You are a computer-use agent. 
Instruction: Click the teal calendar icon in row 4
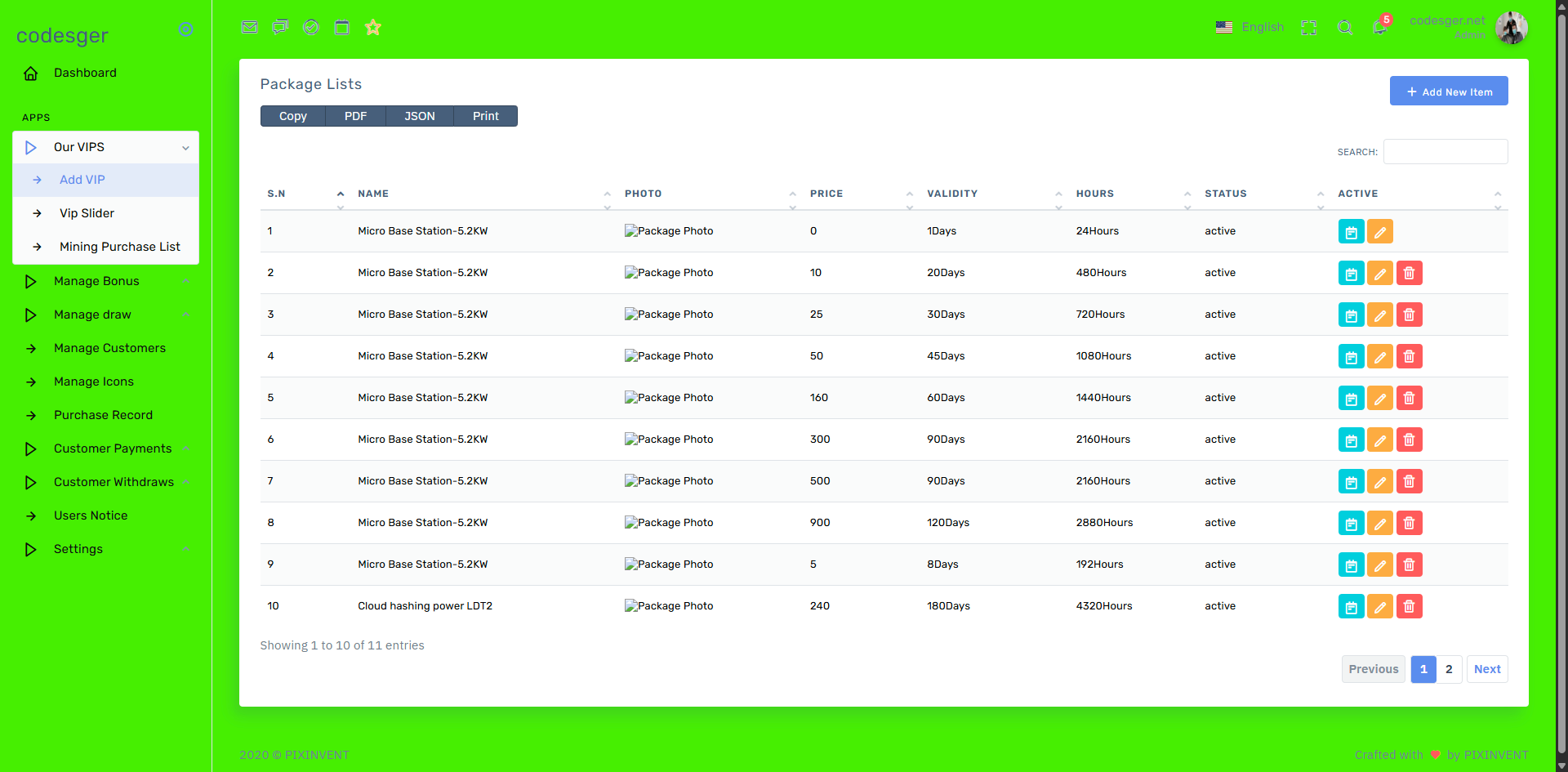tap(1352, 357)
